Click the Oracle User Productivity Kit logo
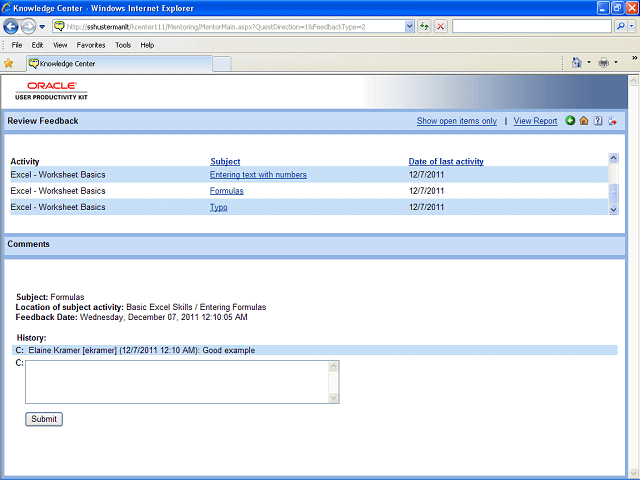 pyautogui.click(x=51, y=91)
